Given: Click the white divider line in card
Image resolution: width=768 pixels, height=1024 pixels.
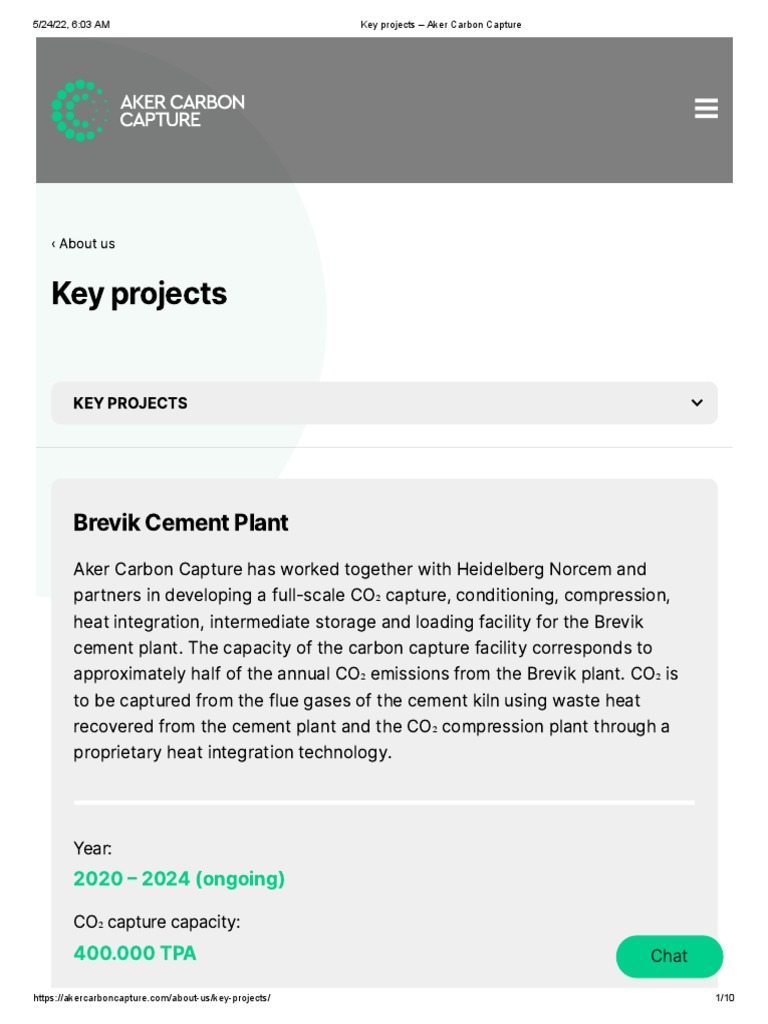Looking at the screenshot, I should click(384, 802).
